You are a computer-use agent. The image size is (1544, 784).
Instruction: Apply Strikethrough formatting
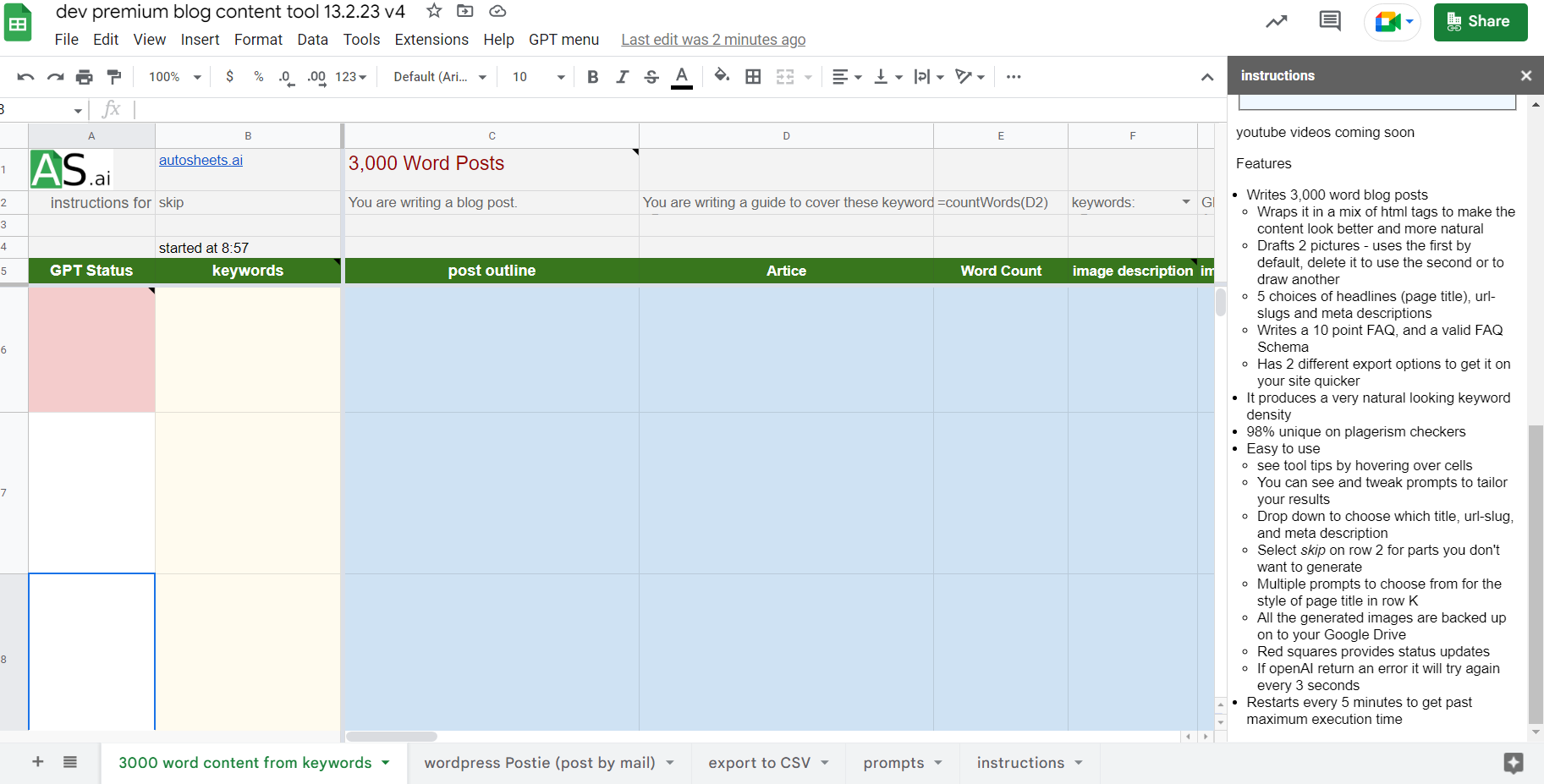(x=651, y=77)
